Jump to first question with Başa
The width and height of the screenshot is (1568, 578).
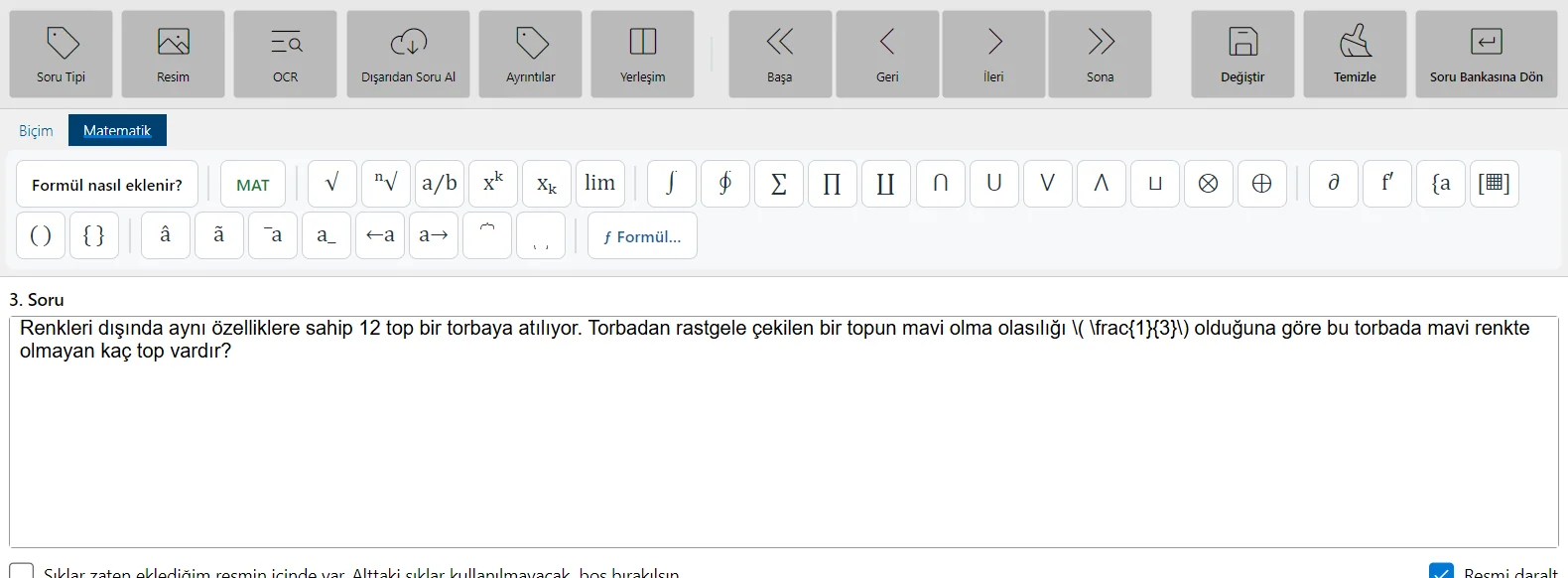coord(780,55)
